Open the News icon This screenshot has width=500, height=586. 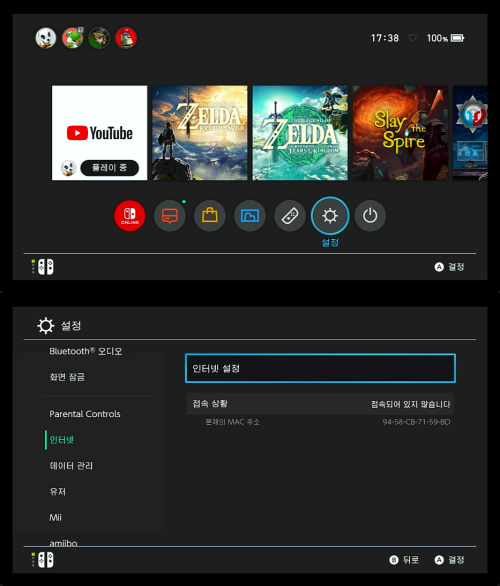[170, 216]
